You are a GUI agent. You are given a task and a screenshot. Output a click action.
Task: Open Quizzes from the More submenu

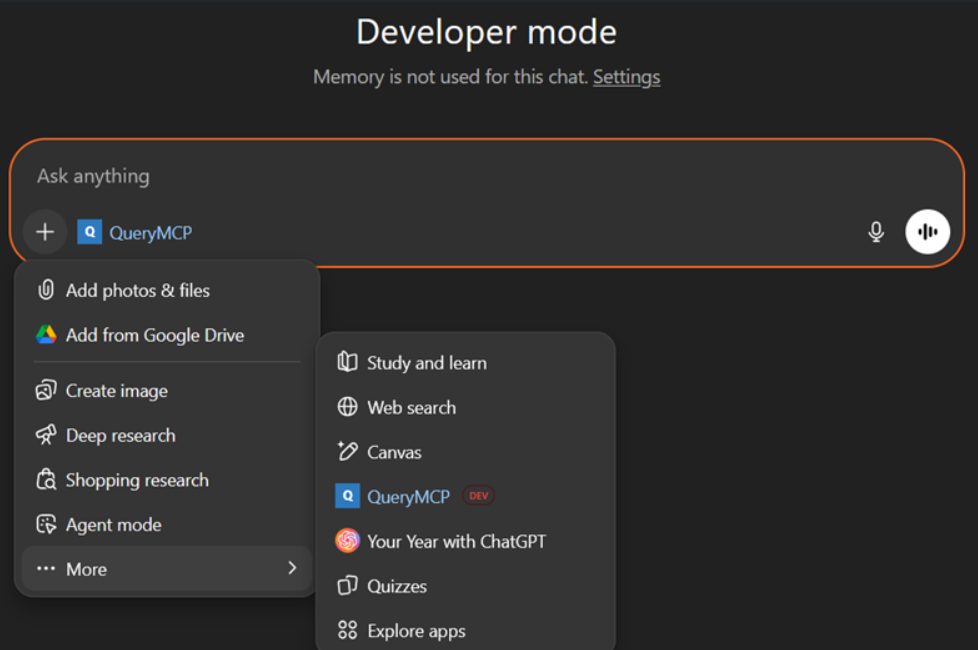point(396,586)
